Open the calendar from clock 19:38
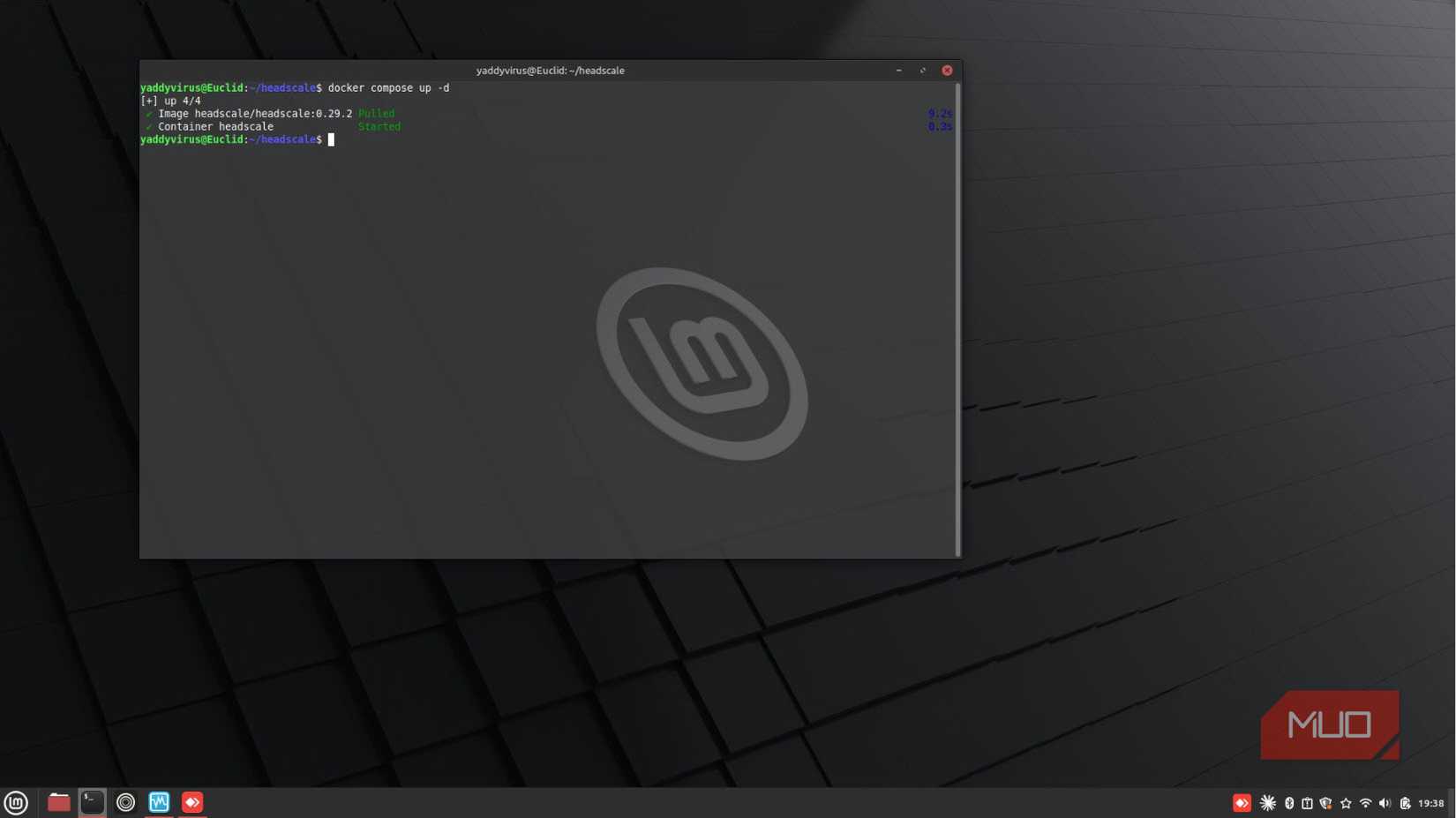The height and width of the screenshot is (818, 1456). (1430, 803)
